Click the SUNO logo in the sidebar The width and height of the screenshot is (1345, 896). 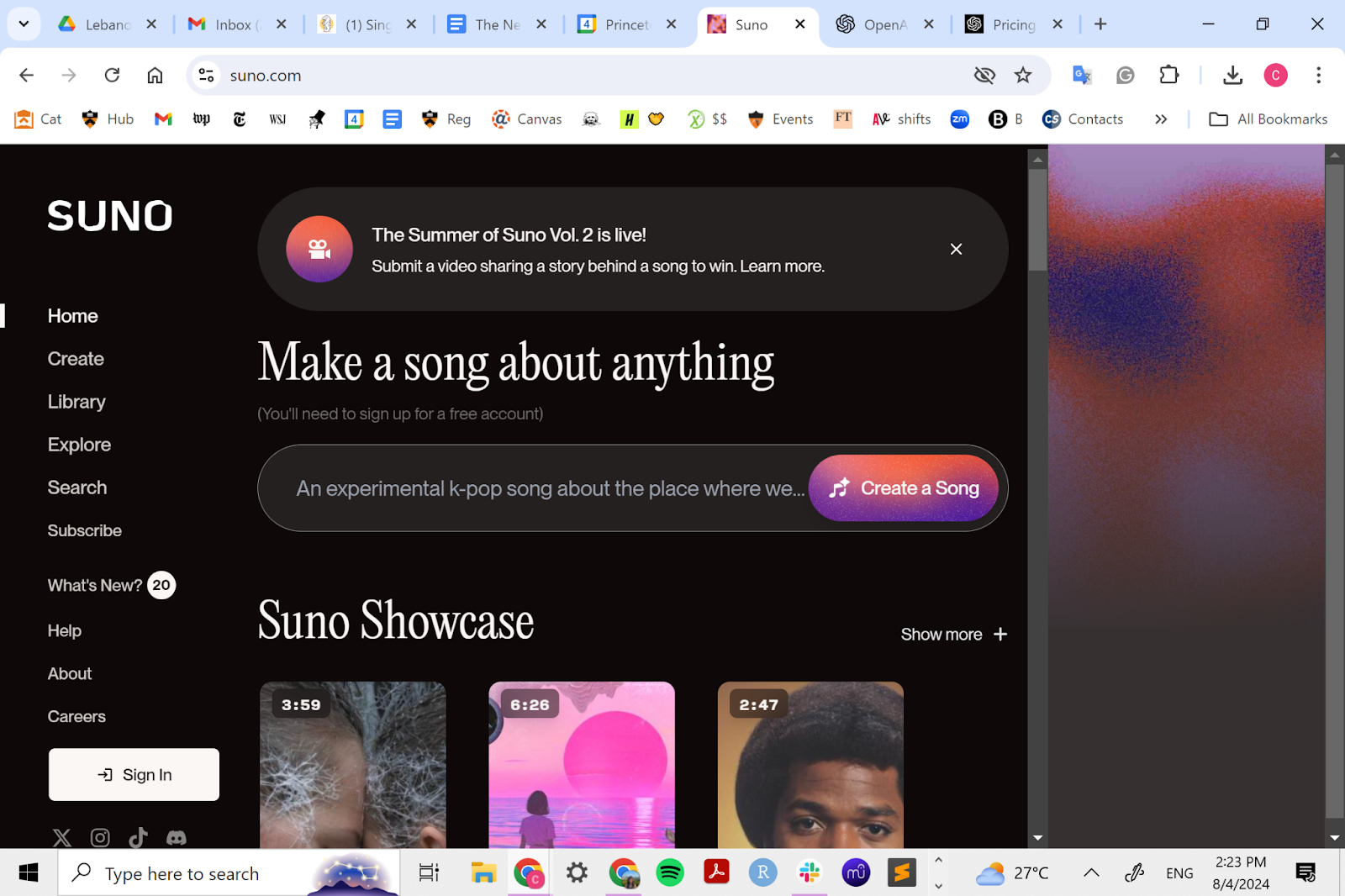coord(110,216)
